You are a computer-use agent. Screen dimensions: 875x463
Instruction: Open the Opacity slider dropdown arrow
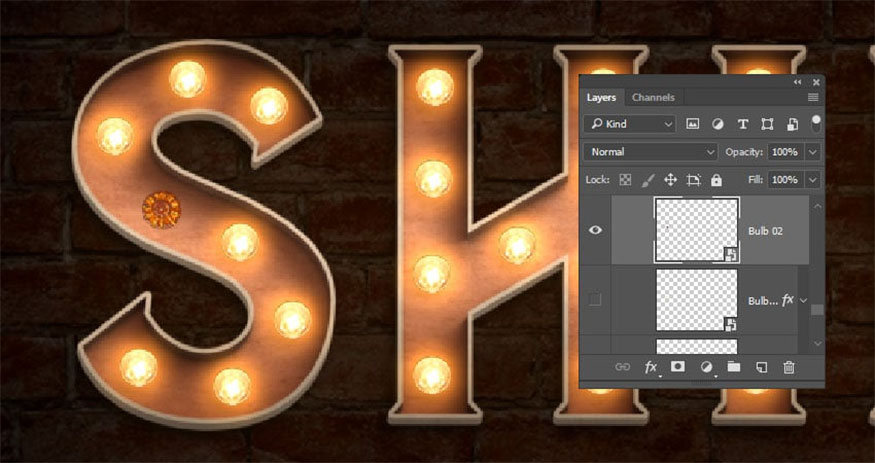812,152
